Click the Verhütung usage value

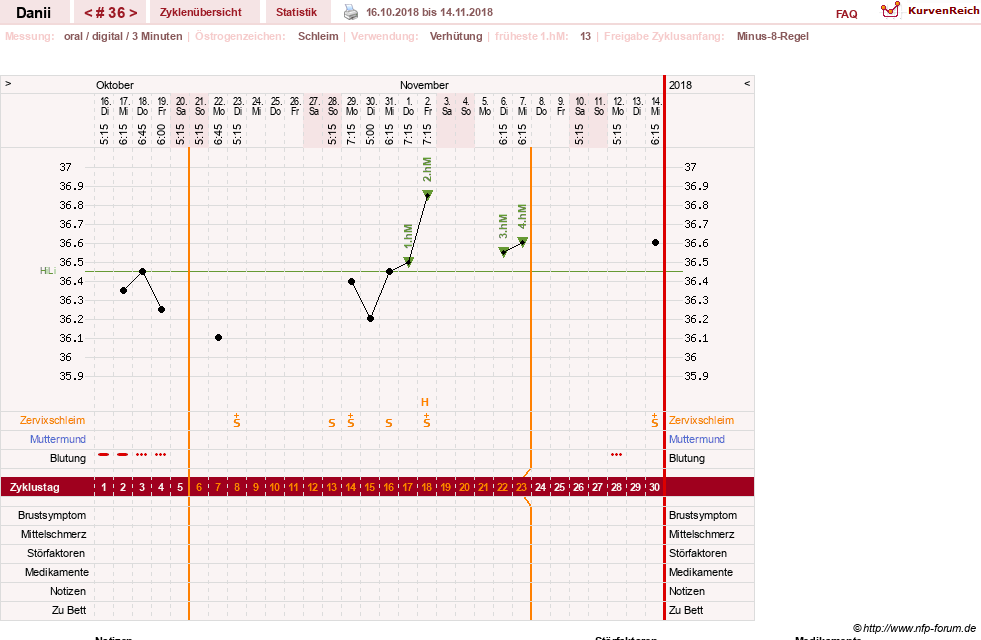click(x=455, y=36)
